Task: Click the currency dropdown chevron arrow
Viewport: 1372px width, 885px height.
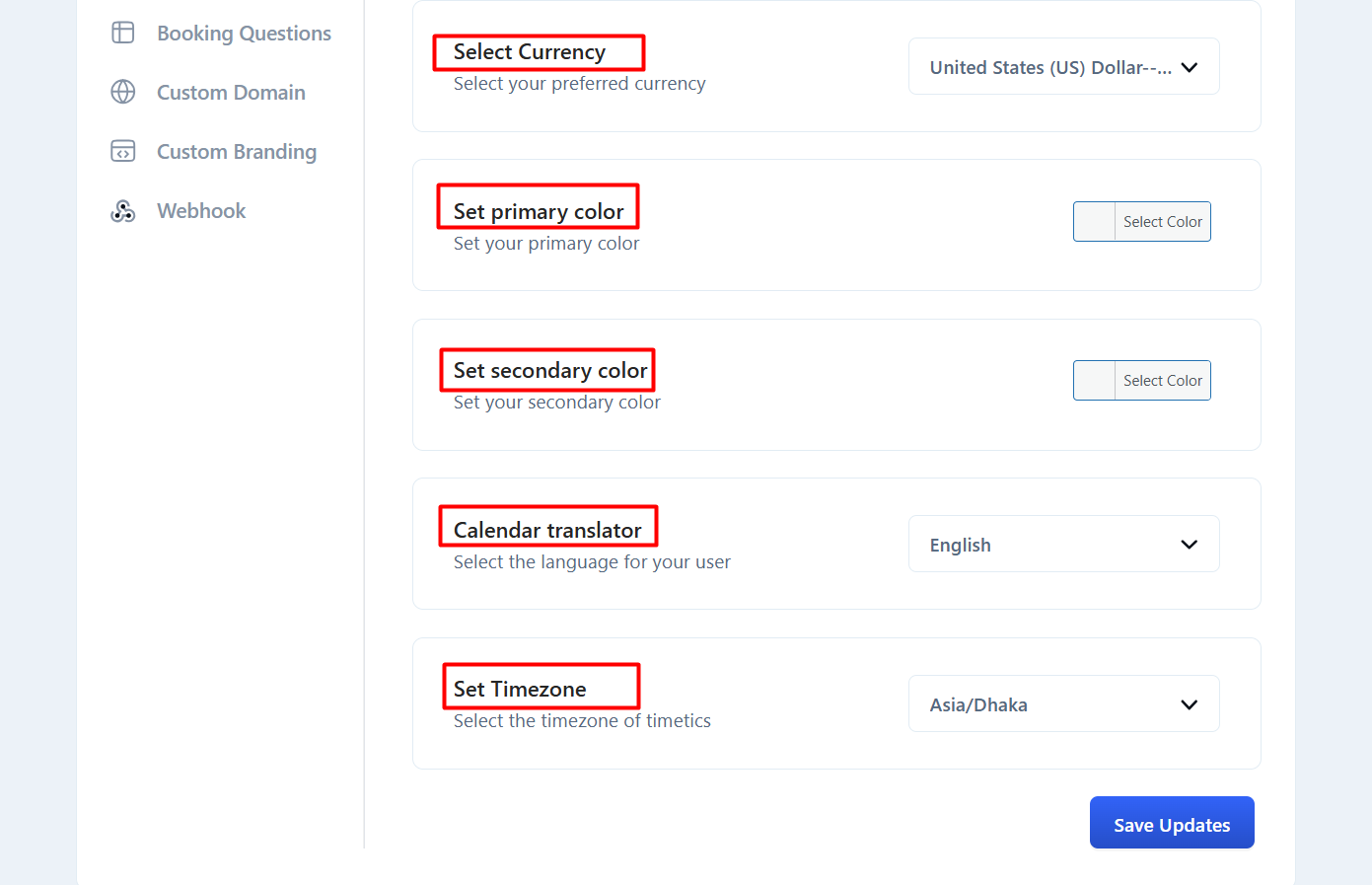Action: 1190,67
